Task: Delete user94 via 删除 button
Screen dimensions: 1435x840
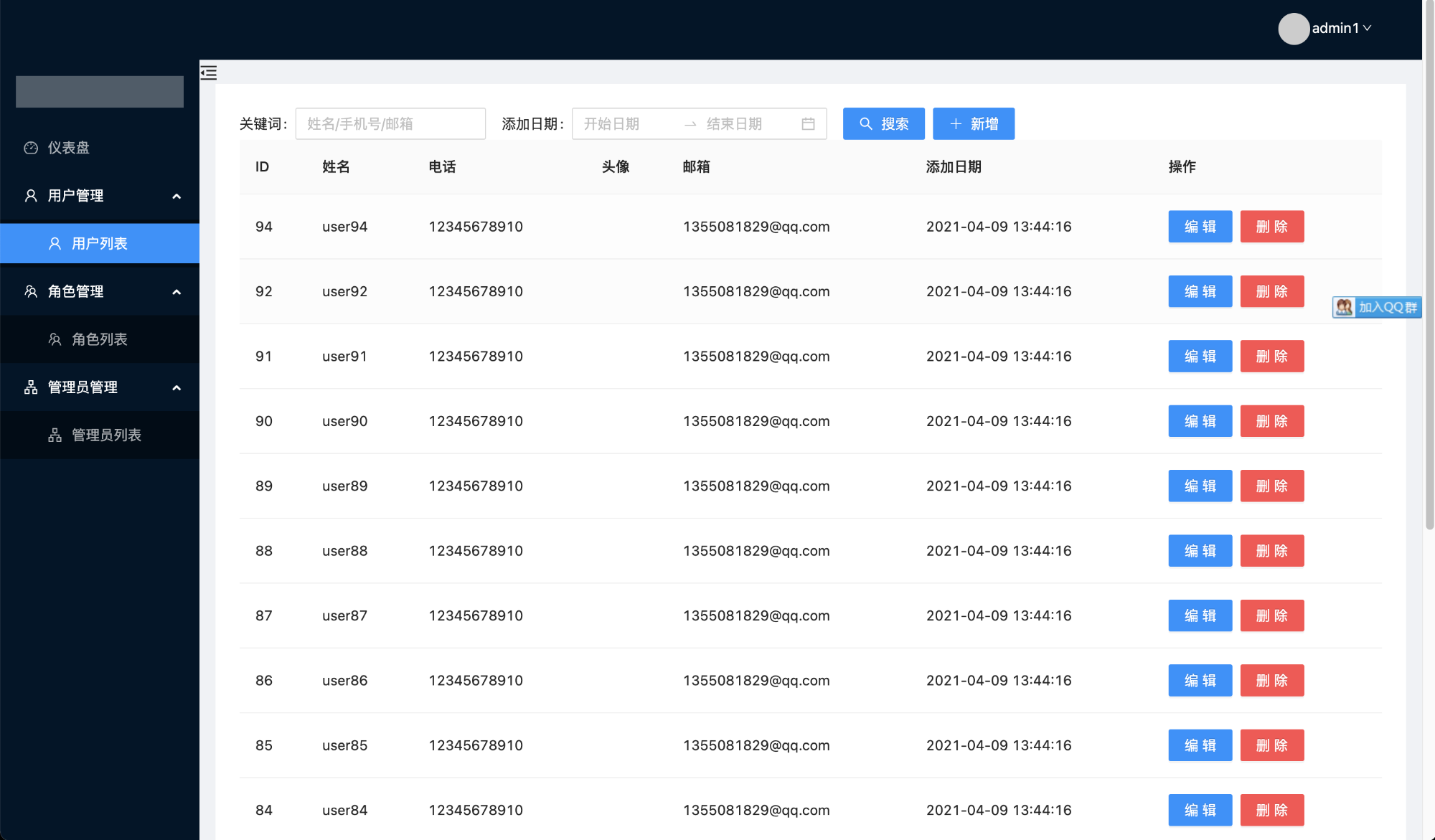Action: click(x=1271, y=227)
